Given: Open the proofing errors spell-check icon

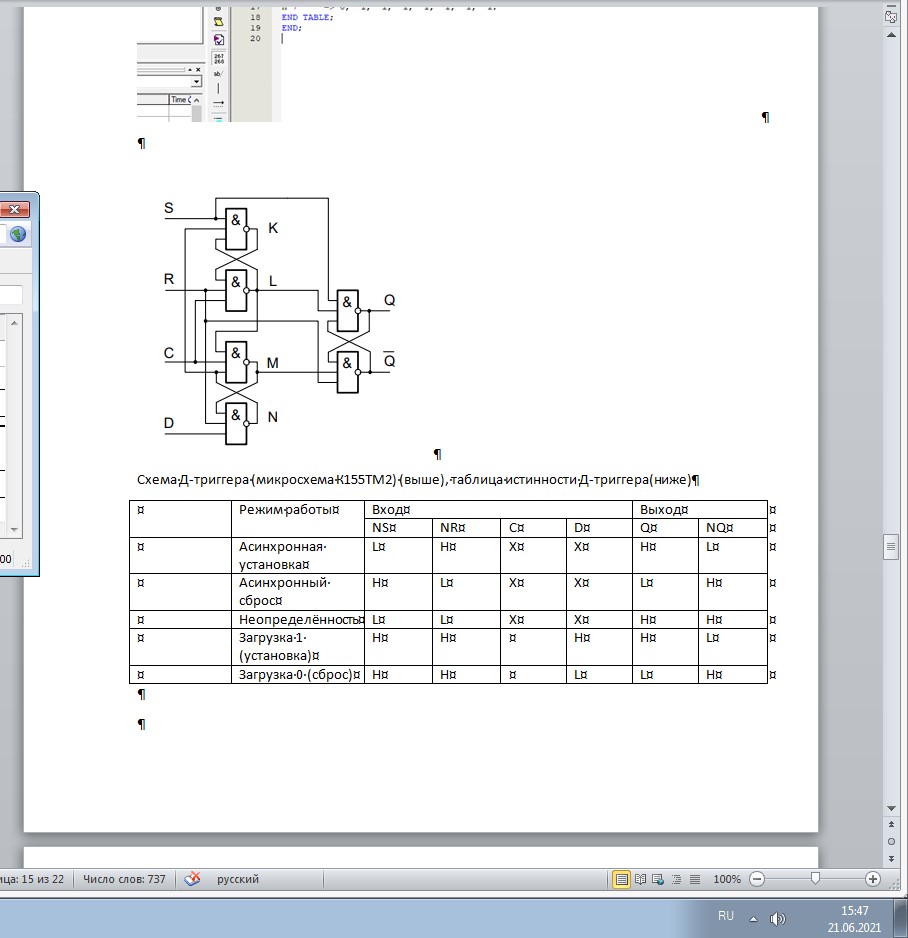Looking at the screenshot, I should point(192,879).
